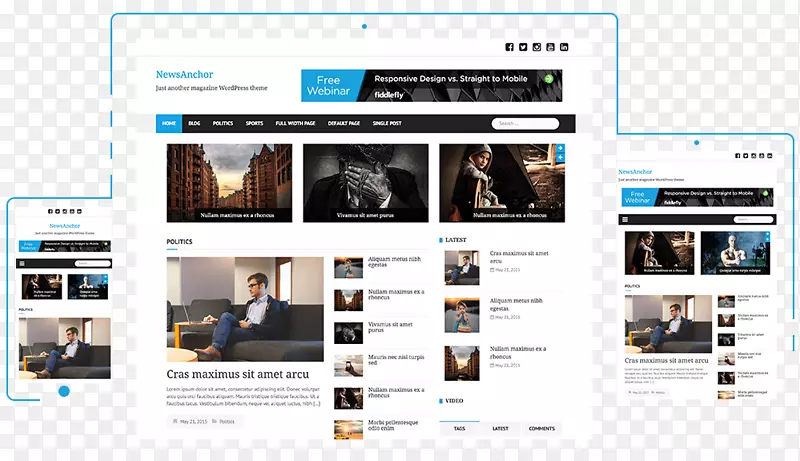Image resolution: width=800 pixels, height=461 pixels.
Task: Open LinkedIn icon in desktop preview header
Action: tap(564, 47)
